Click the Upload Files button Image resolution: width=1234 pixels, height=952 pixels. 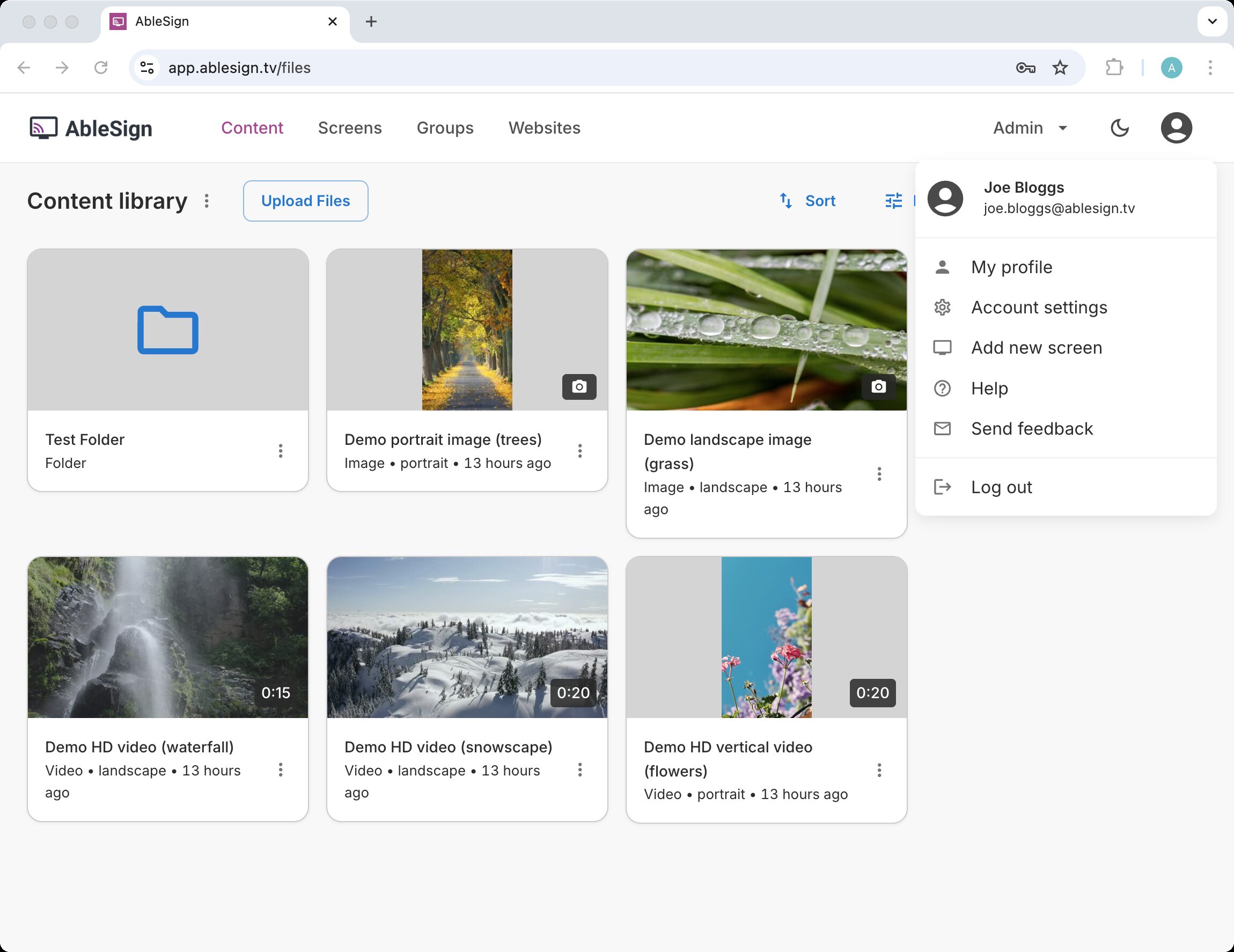coord(305,201)
